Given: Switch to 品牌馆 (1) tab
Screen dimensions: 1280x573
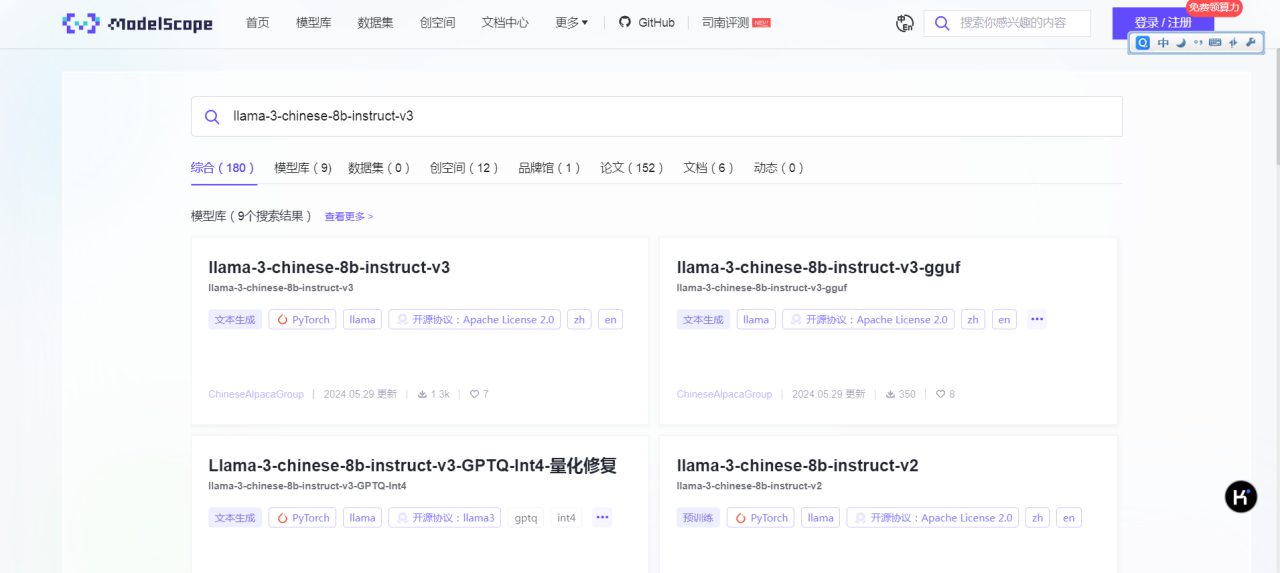Looking at the screenshot, I should pos(549,168).
